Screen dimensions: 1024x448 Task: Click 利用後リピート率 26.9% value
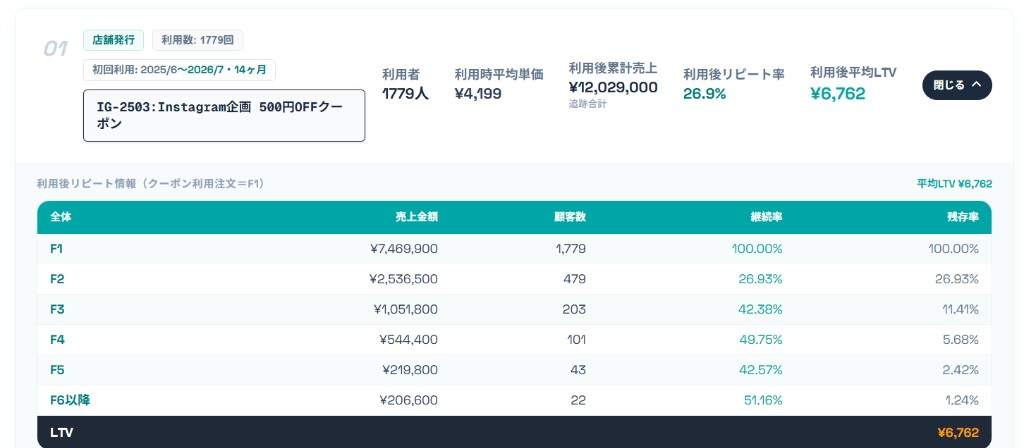pyautogui.click(x=704, y=93)
